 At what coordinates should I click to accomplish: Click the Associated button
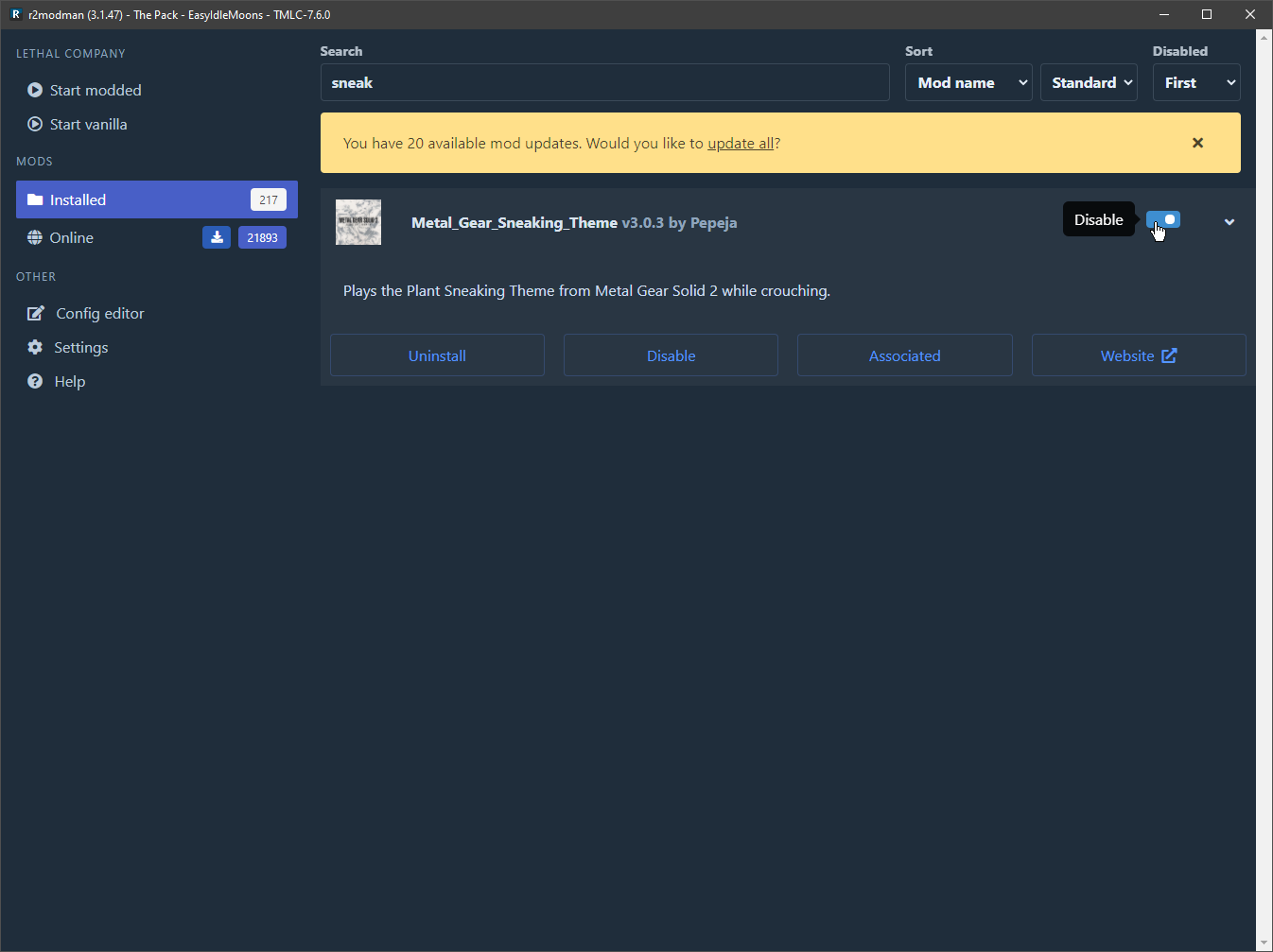tap(904, 355)
